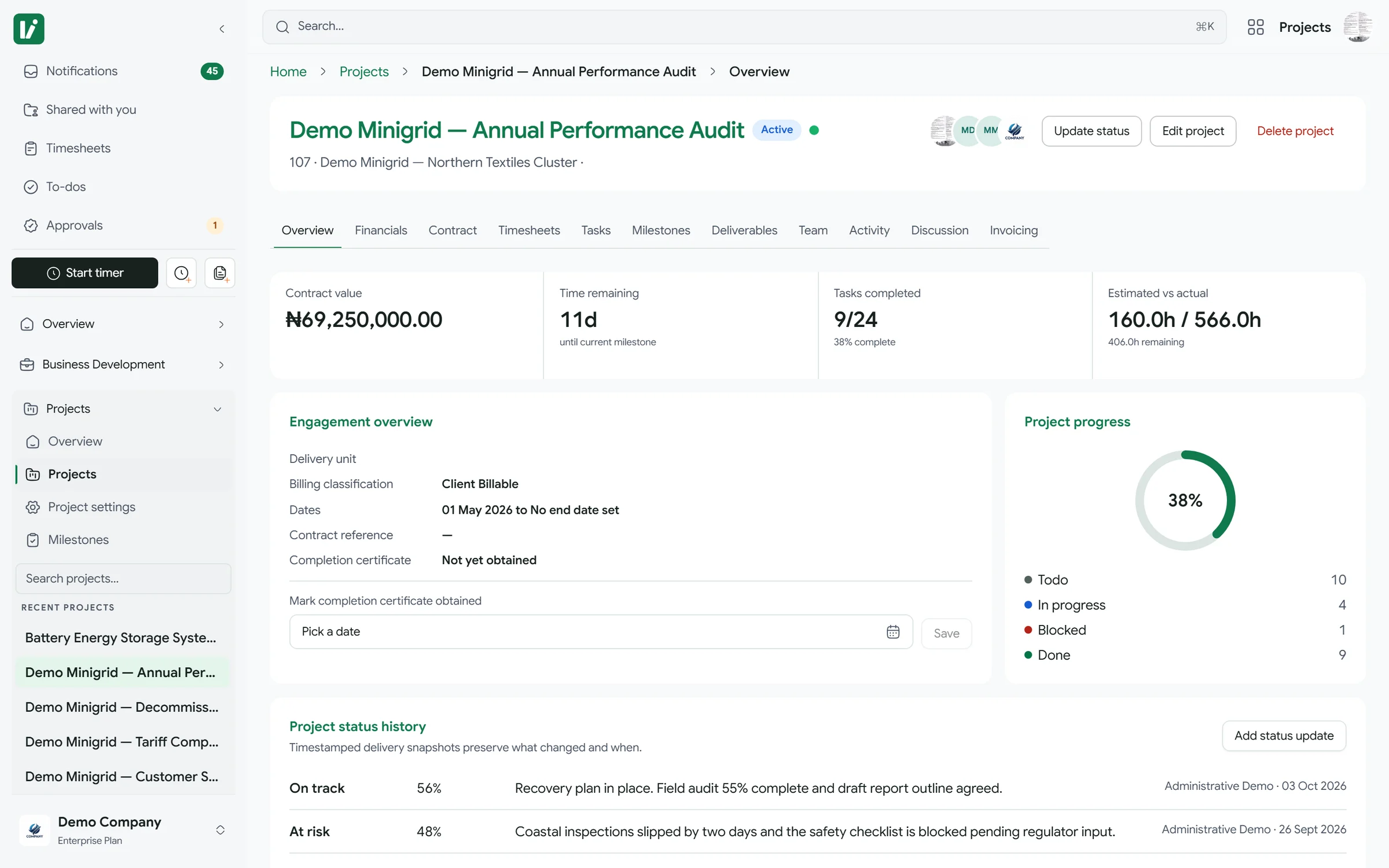Select Demo Minigrid — Annual Per... recent project
1389x868 pixels.
123,672
